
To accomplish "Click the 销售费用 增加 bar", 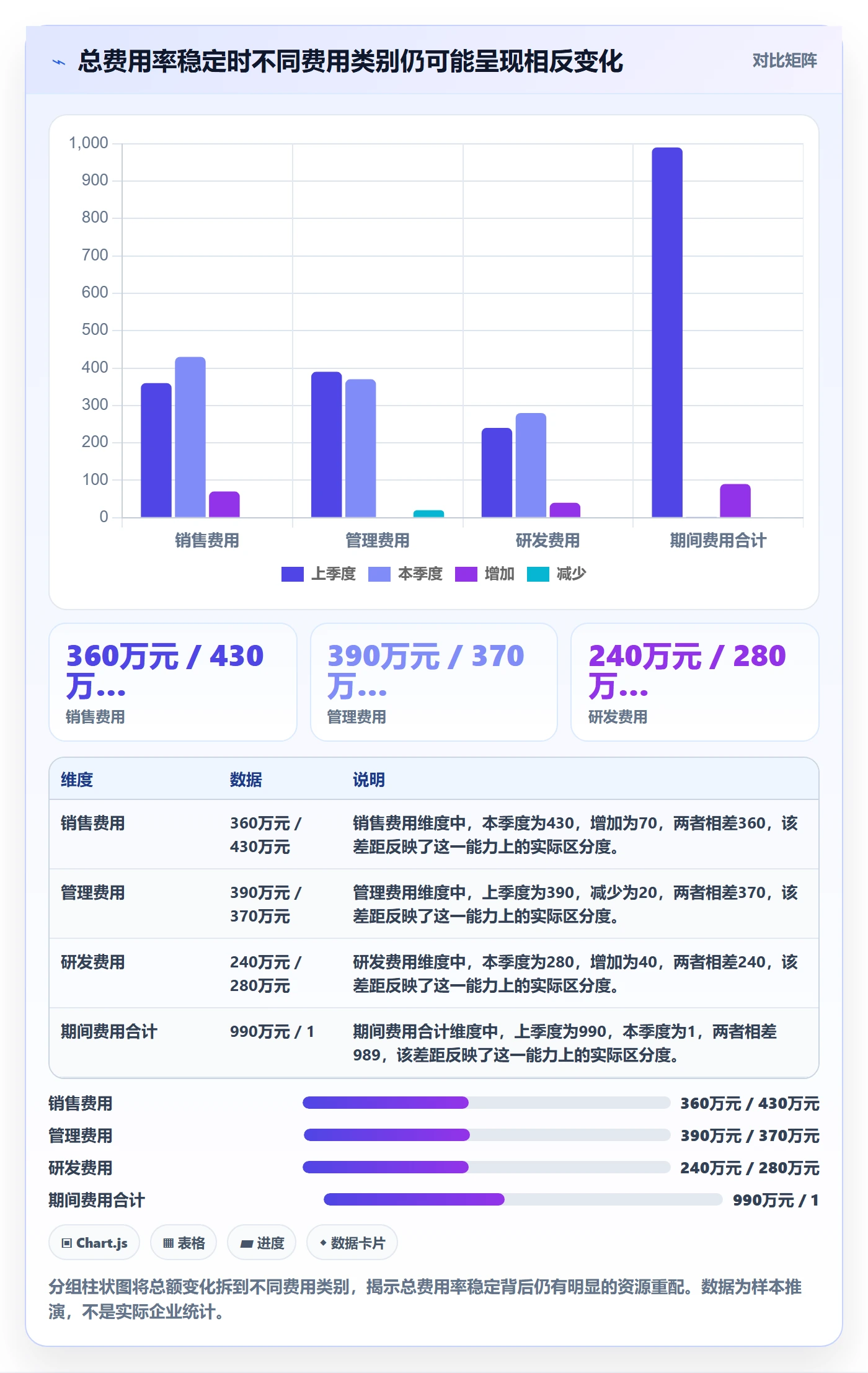I will click(x=224, y=504).
